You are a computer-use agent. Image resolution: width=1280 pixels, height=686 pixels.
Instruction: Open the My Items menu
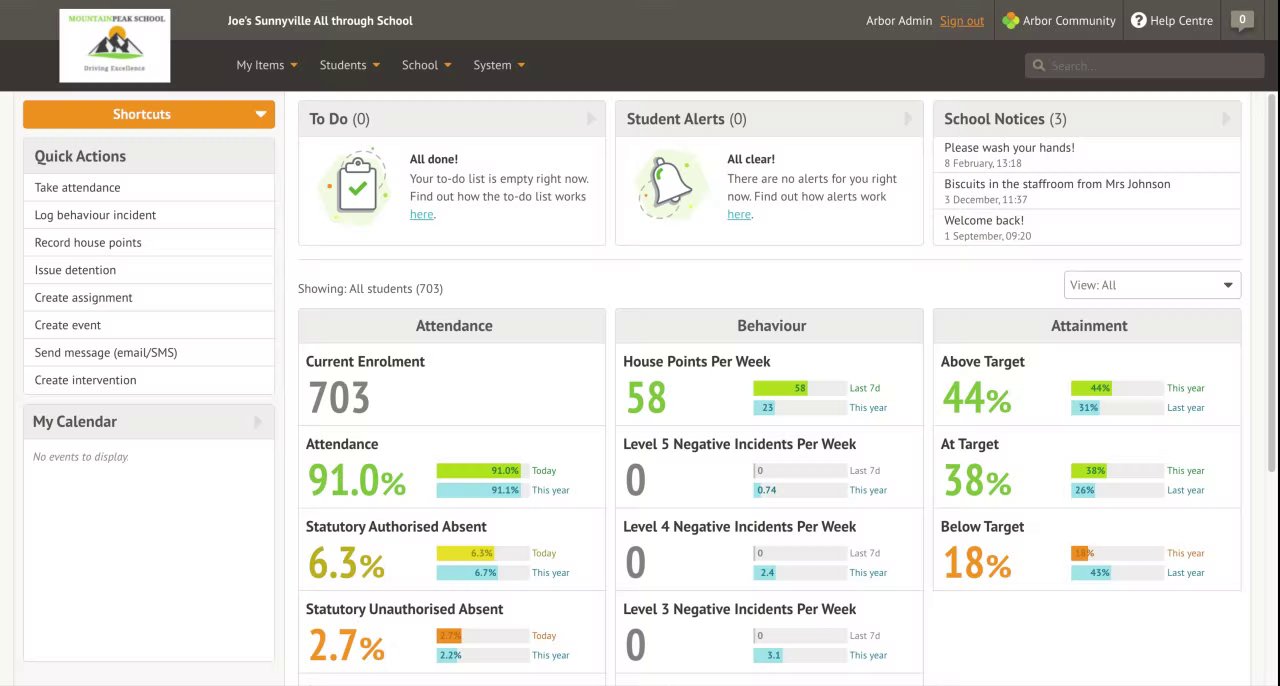(267, 65)
